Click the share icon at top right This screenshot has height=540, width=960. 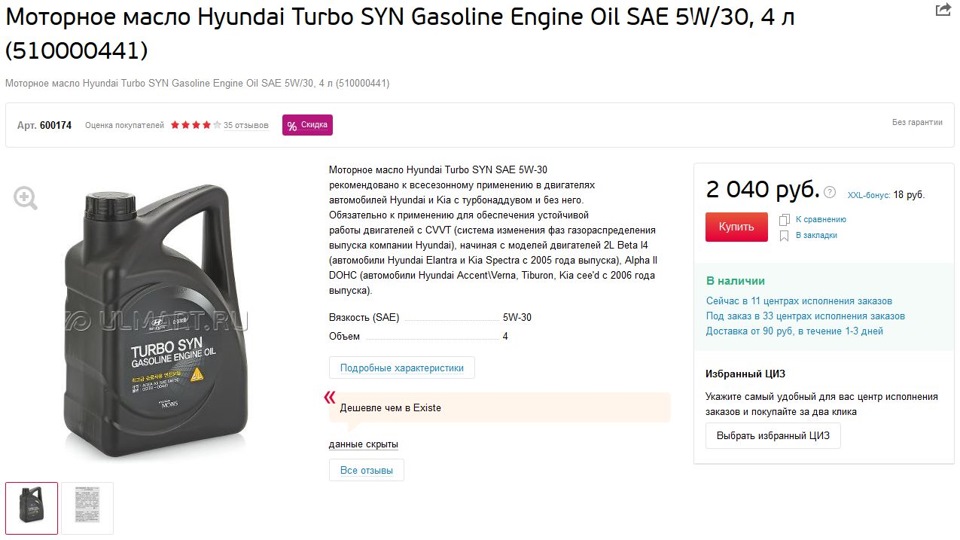pyautogui.click(x=943, y=10)
